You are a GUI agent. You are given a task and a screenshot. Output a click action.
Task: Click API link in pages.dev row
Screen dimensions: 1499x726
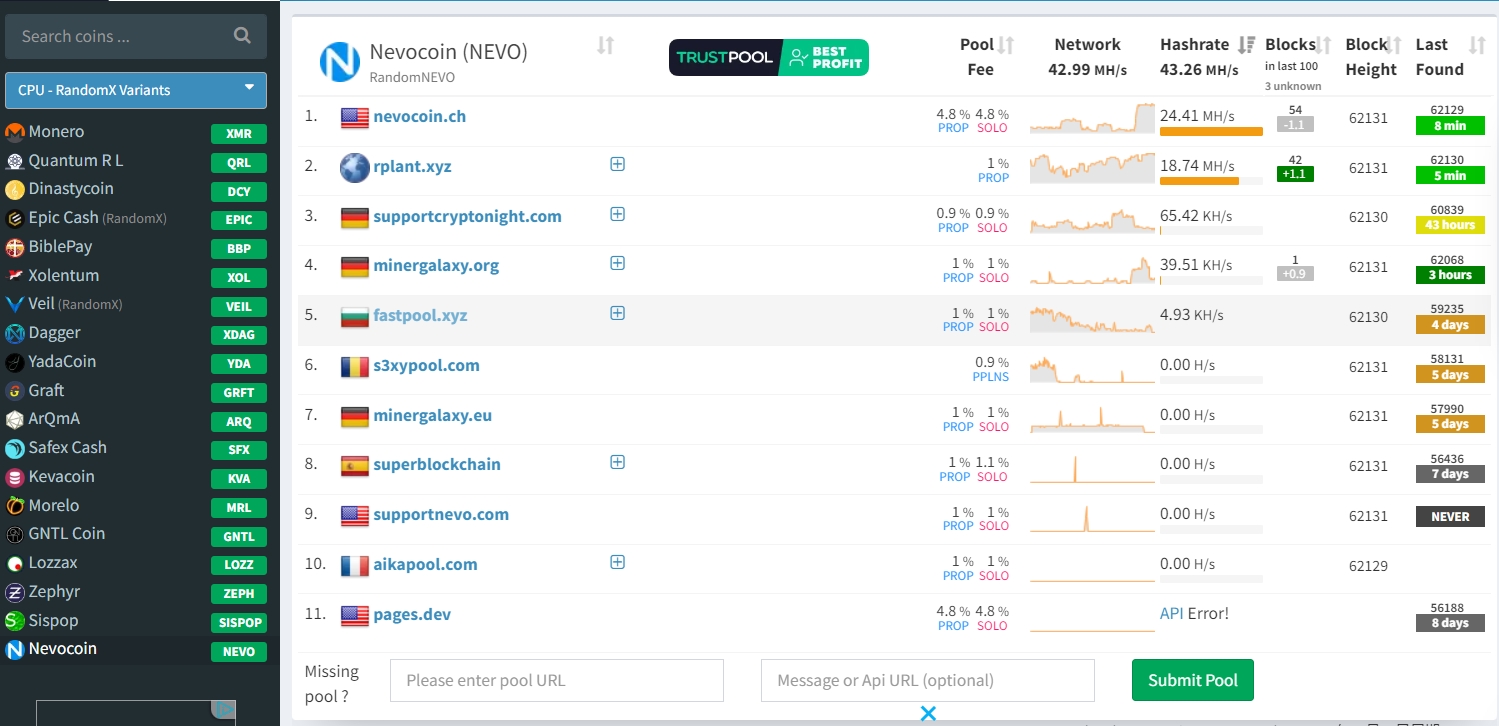[x=1171, y=613]
